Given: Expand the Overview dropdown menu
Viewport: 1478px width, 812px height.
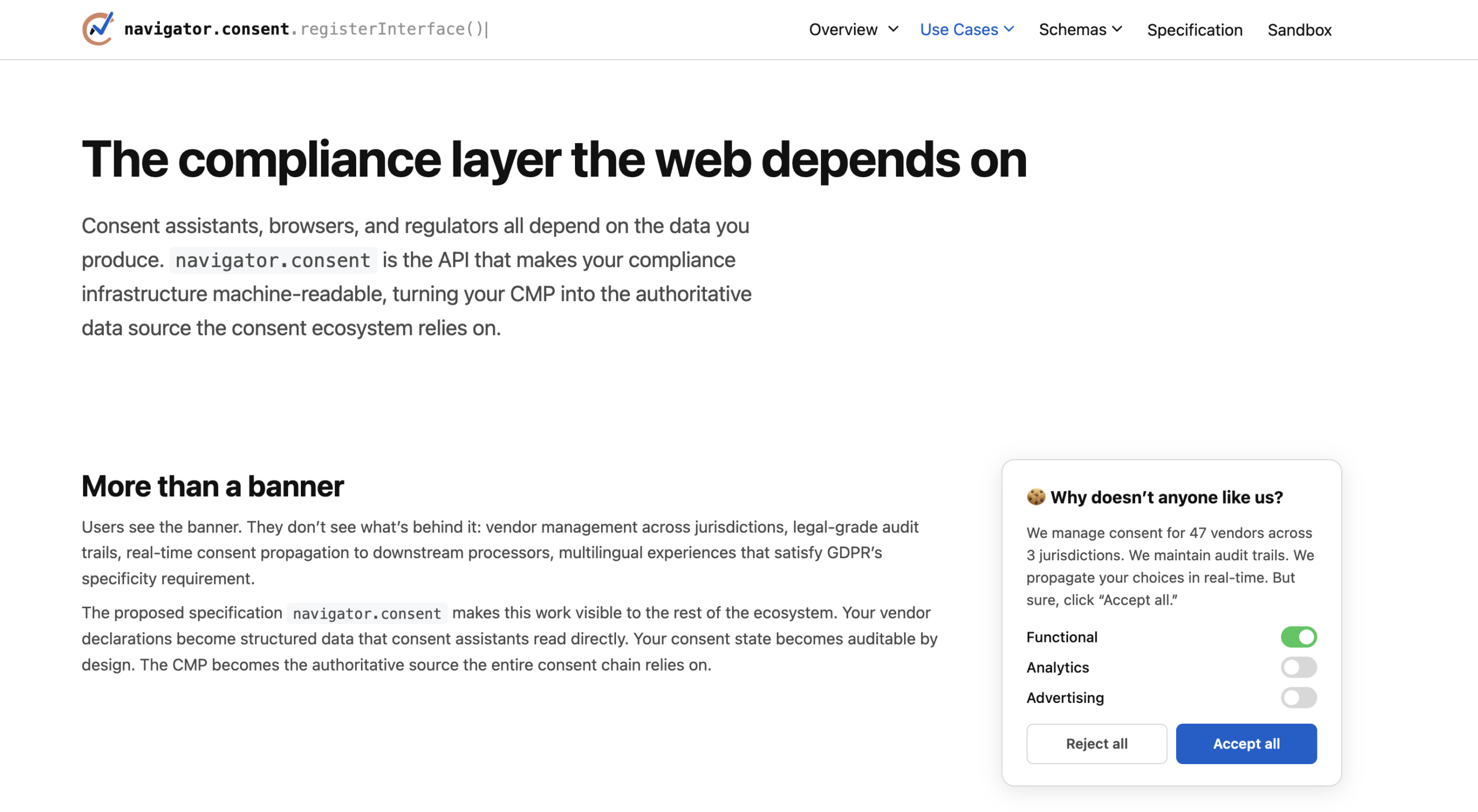Looking at the screenshot, I should [x=843, y=29].
